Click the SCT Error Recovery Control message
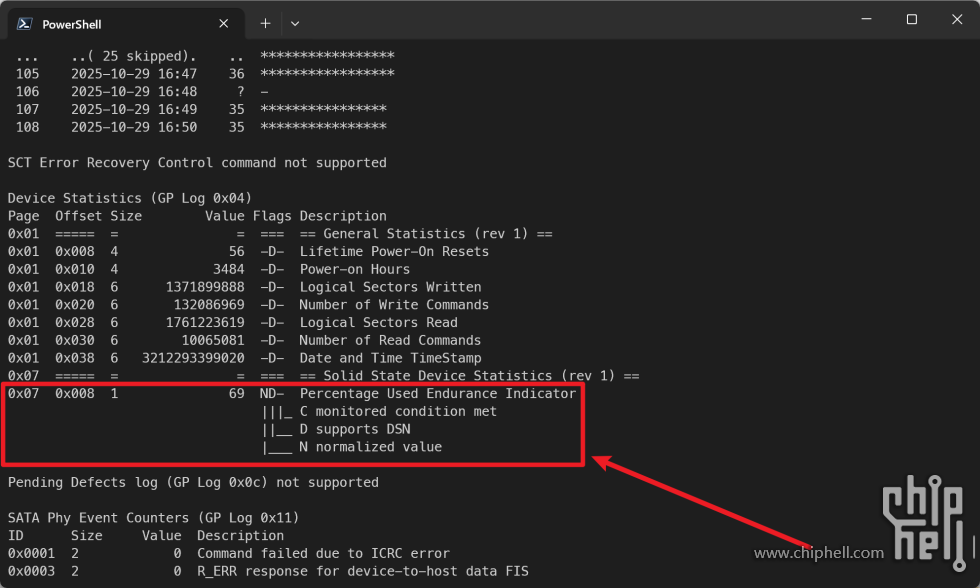Image resolution: width=980 pixels, height=588 pixels. tap(196, 162)
